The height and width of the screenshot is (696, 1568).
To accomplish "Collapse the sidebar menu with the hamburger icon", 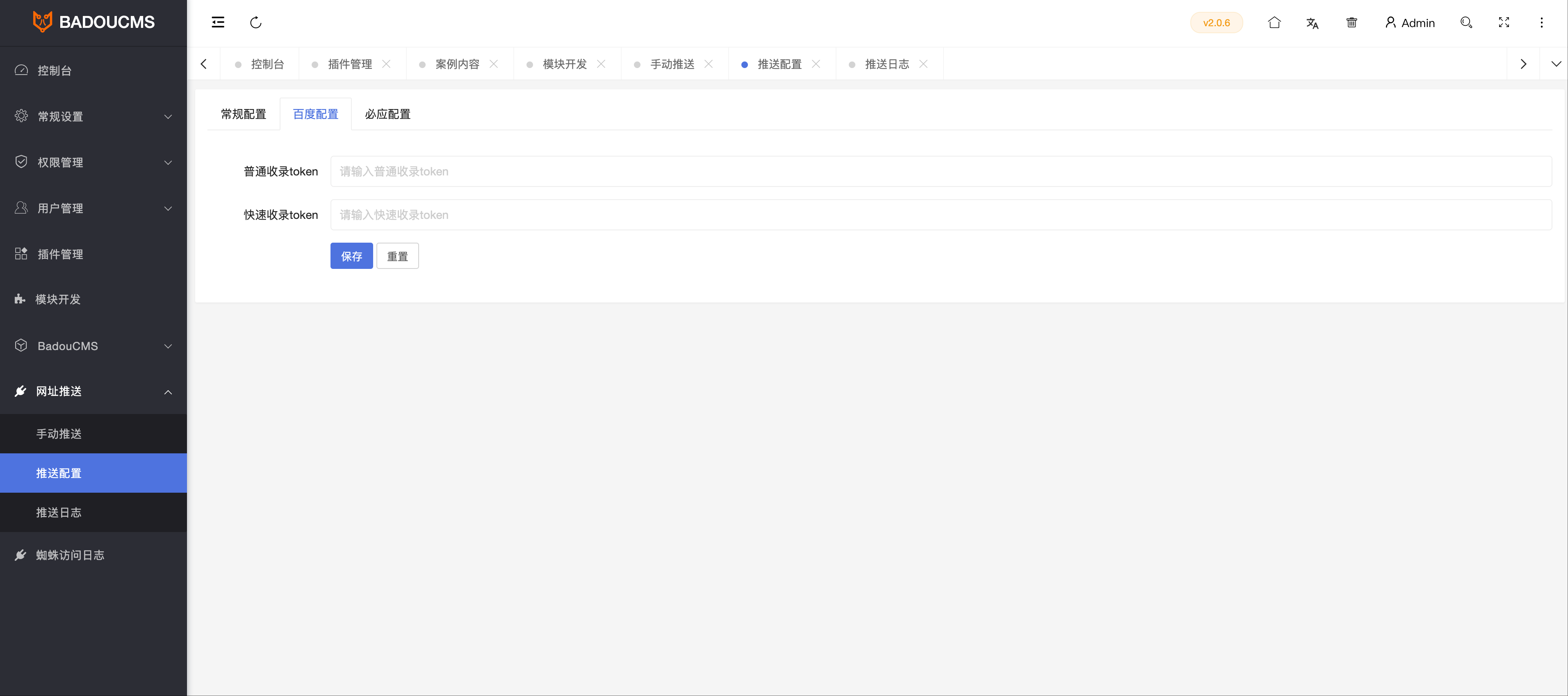I will click(x=217, y=23).
